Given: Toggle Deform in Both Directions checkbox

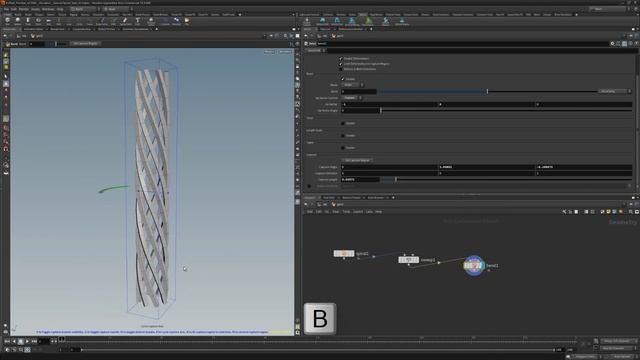Looking at the screenshot, I should click(340, 69).
